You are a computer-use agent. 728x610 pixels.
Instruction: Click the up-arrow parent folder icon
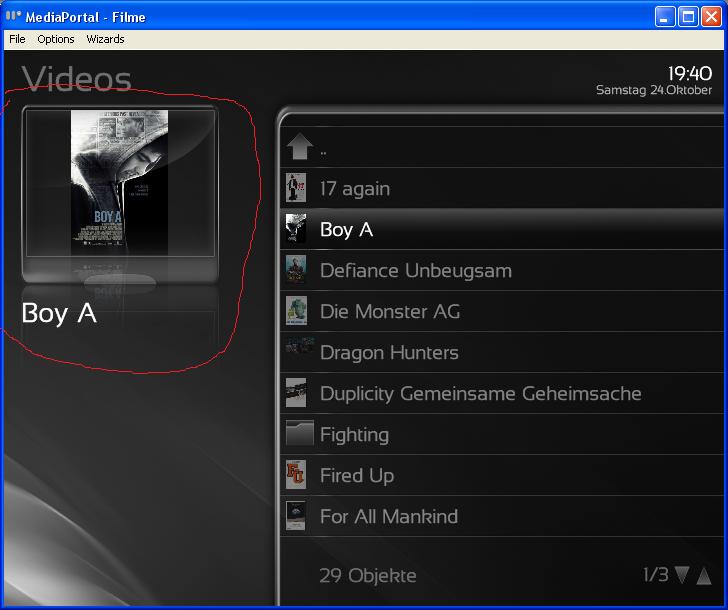point(299,148)
